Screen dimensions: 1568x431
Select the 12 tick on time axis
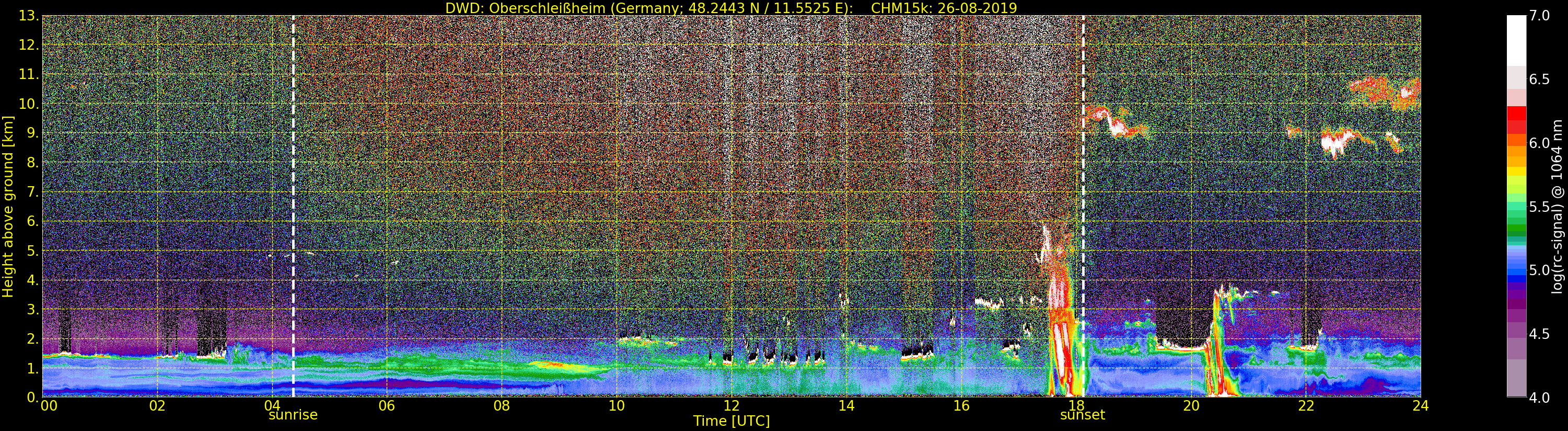(731, 406)
